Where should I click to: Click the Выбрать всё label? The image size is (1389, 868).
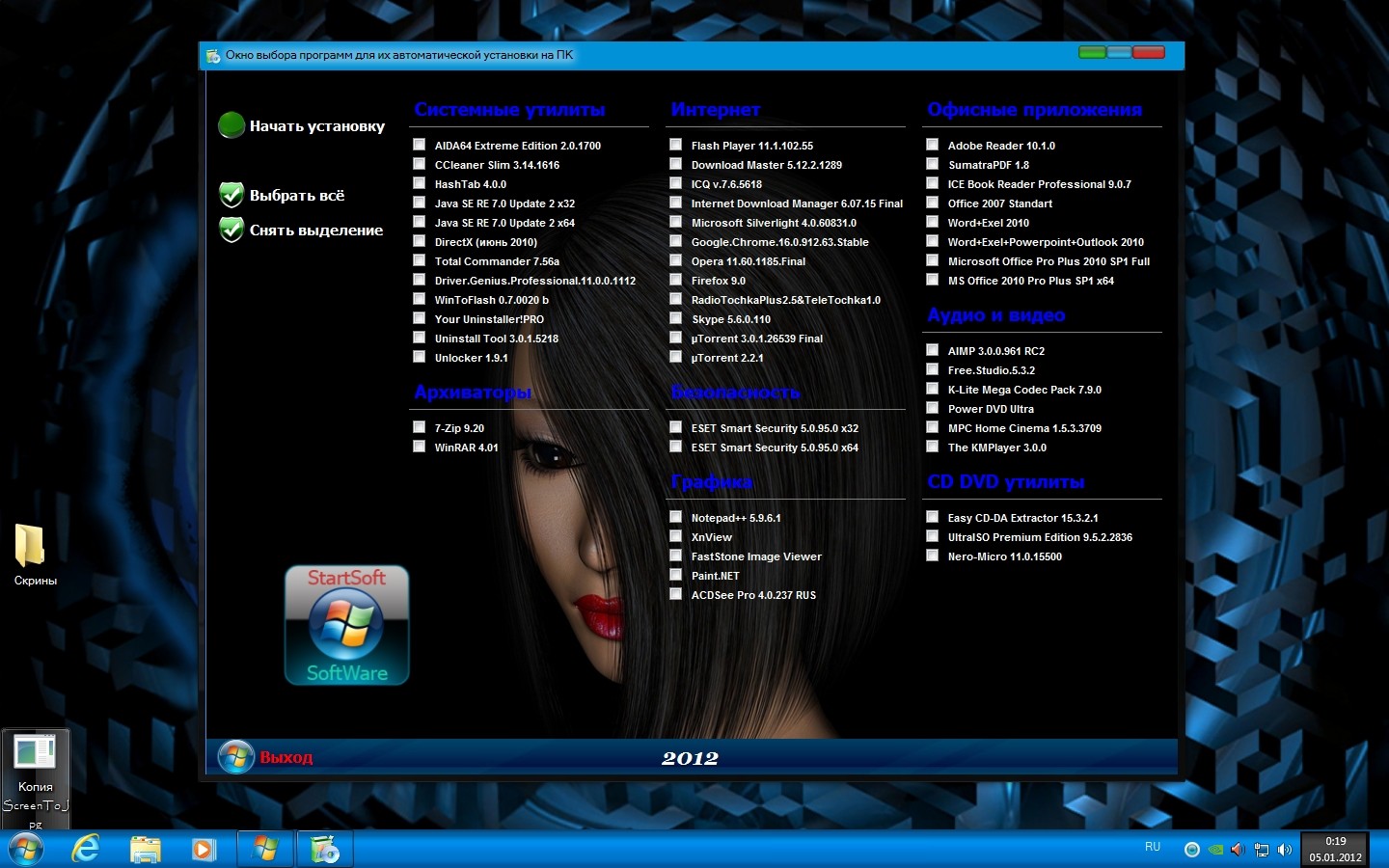[297, 196]
